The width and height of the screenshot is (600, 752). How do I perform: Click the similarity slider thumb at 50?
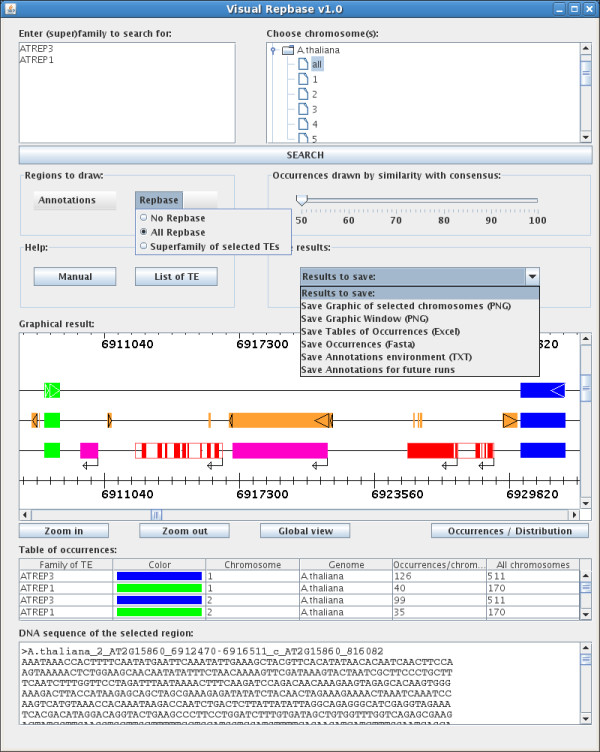click(301, 200)
